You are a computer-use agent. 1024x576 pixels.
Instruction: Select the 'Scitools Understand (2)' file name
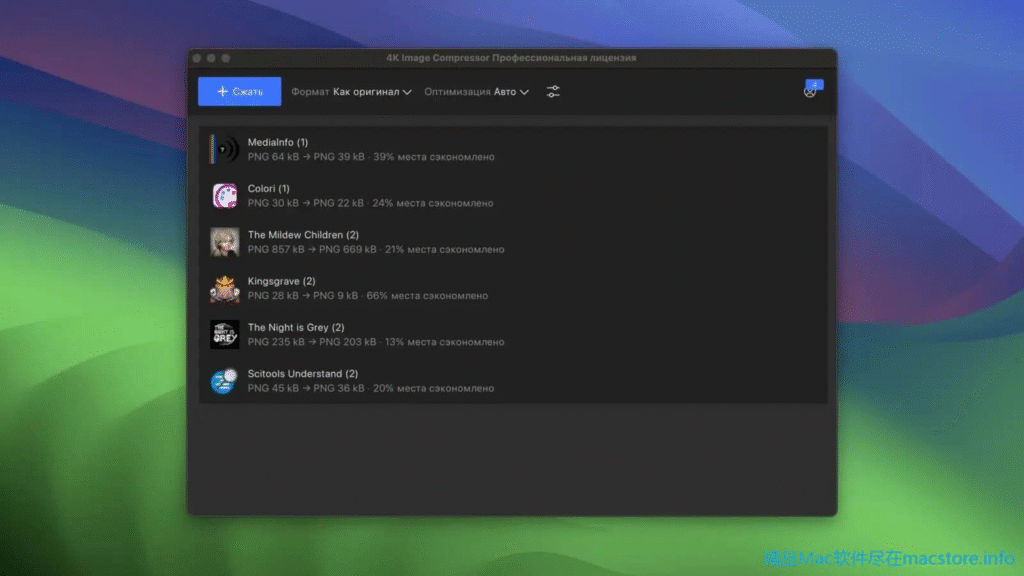coord(302,374)
